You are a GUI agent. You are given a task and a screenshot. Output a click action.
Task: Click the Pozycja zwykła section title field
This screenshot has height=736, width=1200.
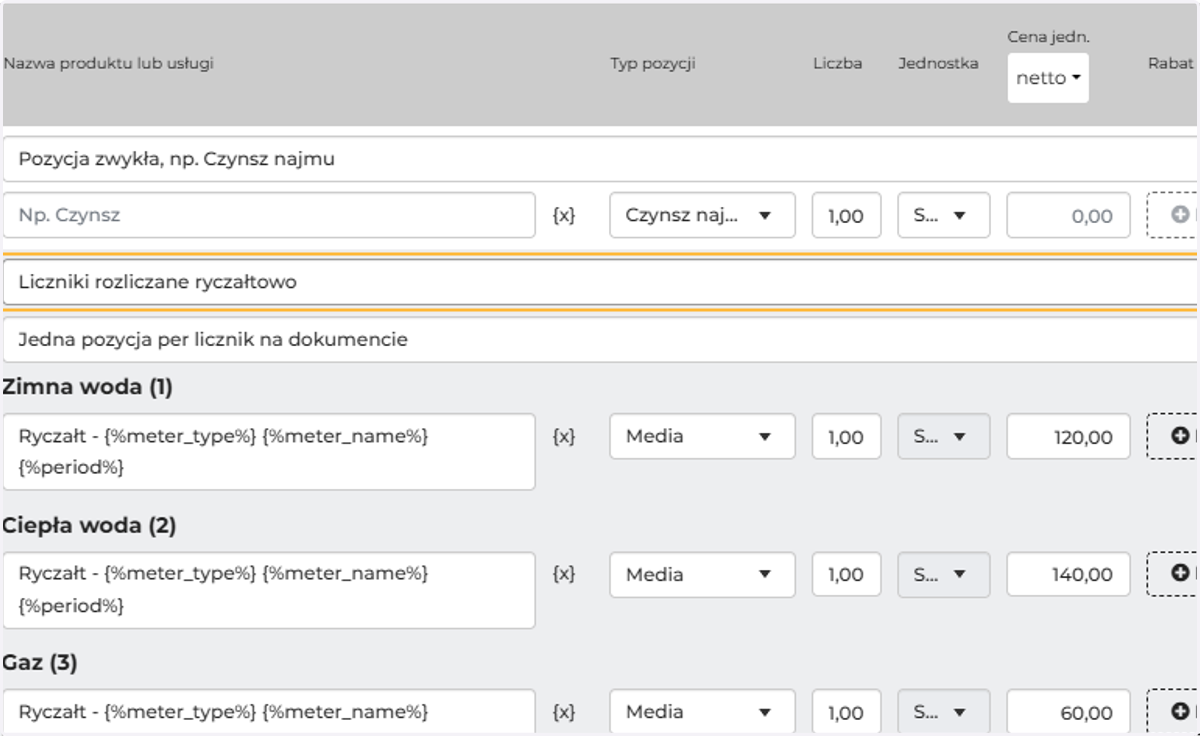(x=600, y=159)
